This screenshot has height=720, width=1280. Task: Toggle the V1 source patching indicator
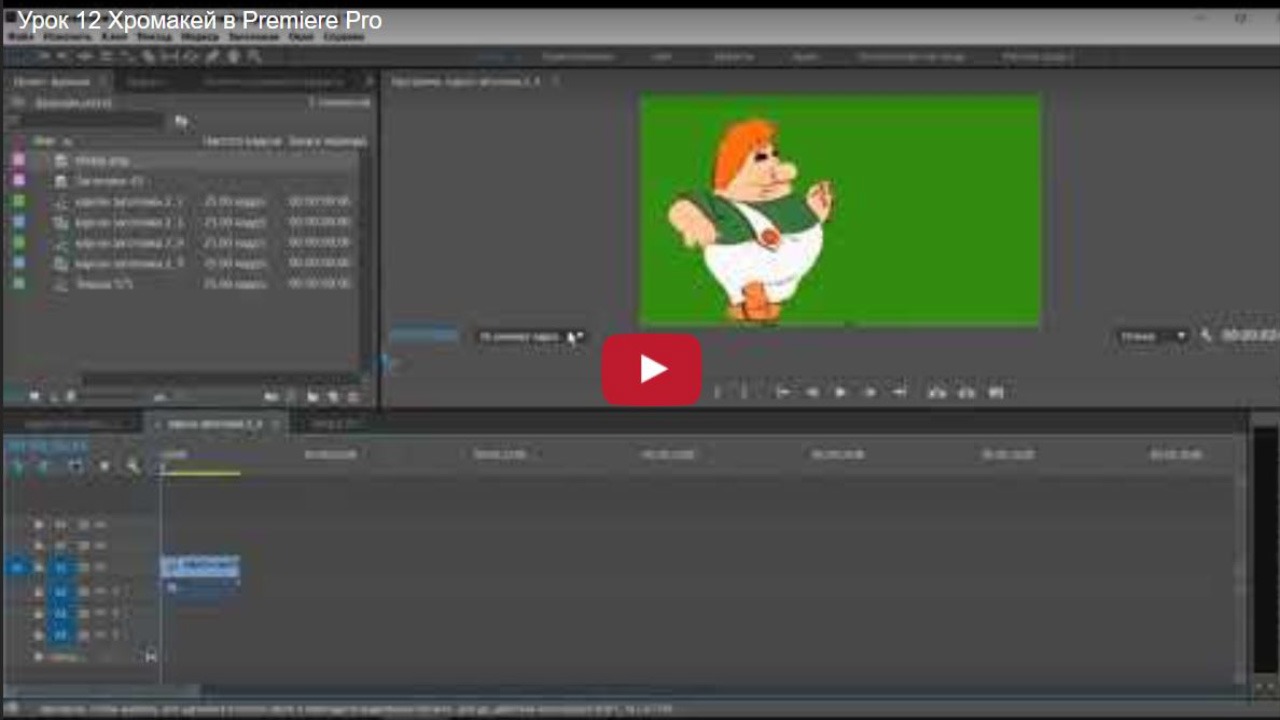16,567
